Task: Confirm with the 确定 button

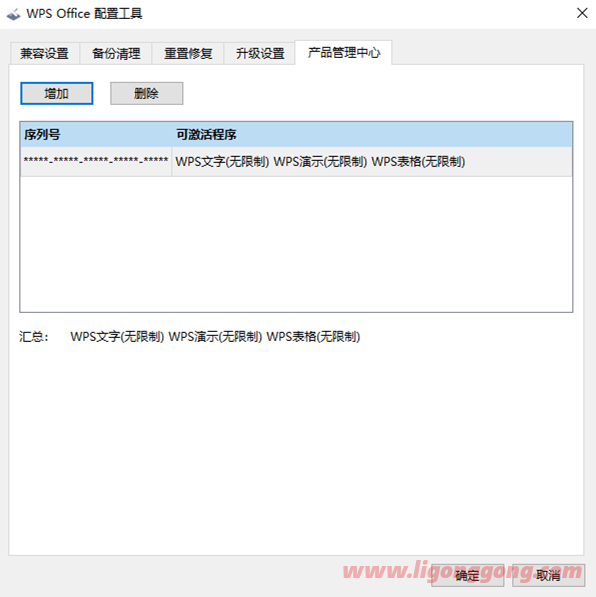Action: [x=468, y=575]
